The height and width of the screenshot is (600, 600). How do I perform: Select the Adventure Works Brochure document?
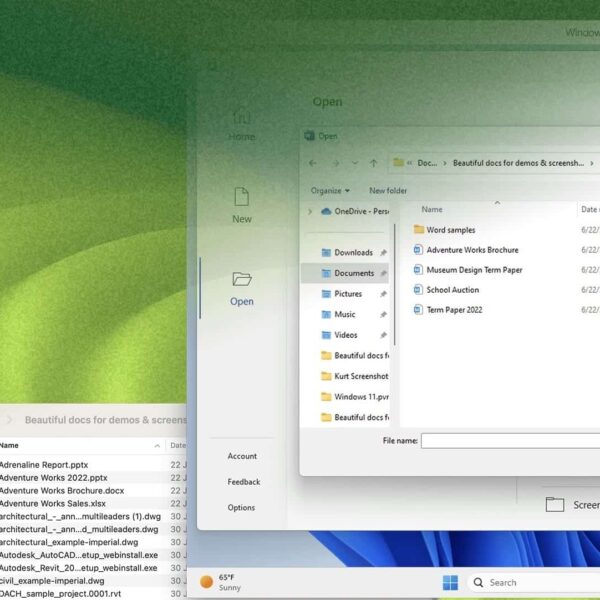pyautogui.click(x=472, y=250)
